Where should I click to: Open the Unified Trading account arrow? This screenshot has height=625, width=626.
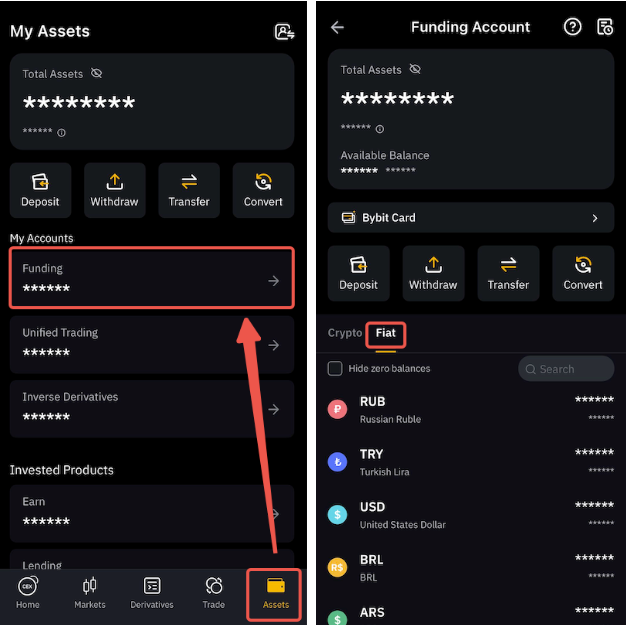(273, 345)
